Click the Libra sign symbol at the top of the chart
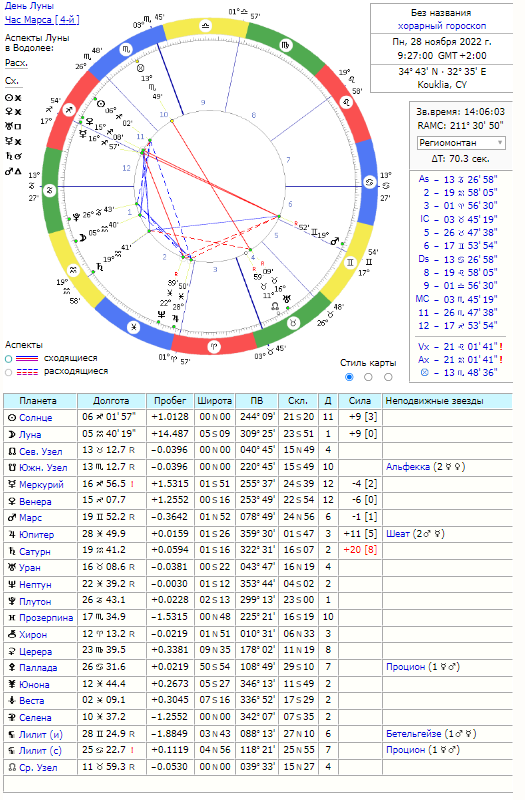This screenshot has width=525, height=800. coord(206,25)
